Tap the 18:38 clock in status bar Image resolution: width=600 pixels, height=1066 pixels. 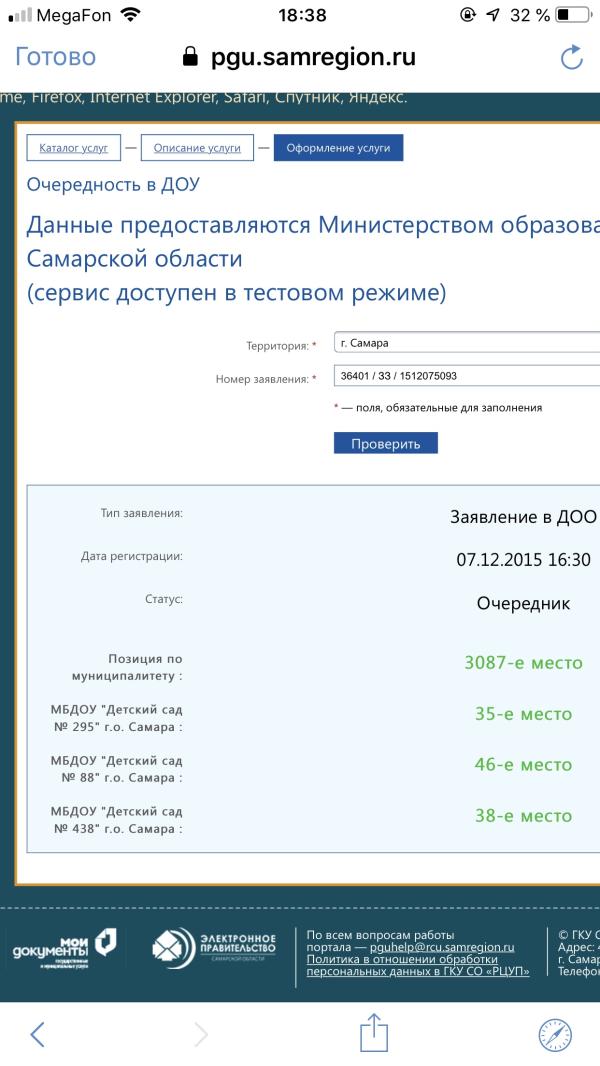(x=302, y=14)
